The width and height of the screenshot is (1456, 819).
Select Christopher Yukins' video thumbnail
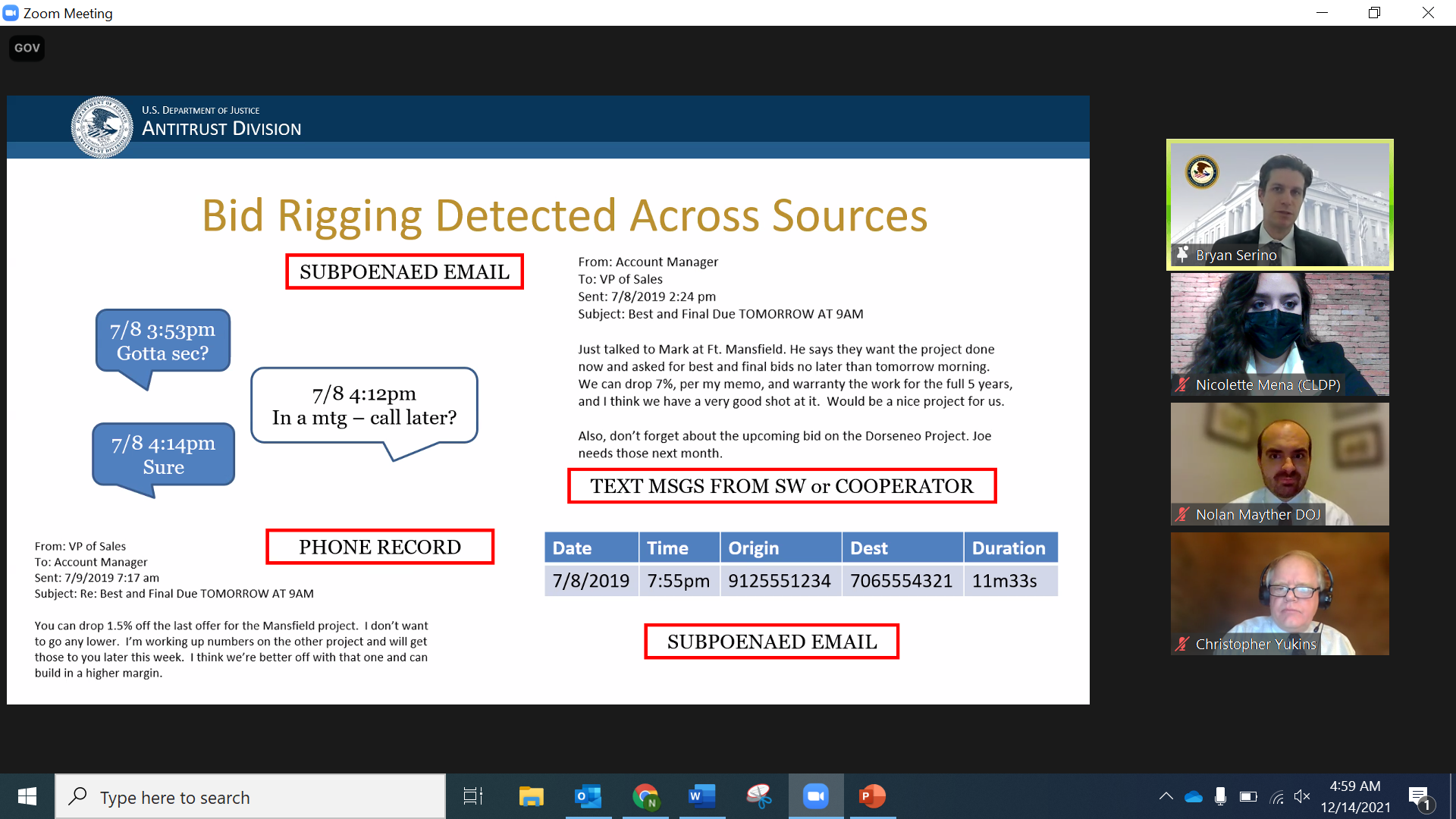[1279, 593]
